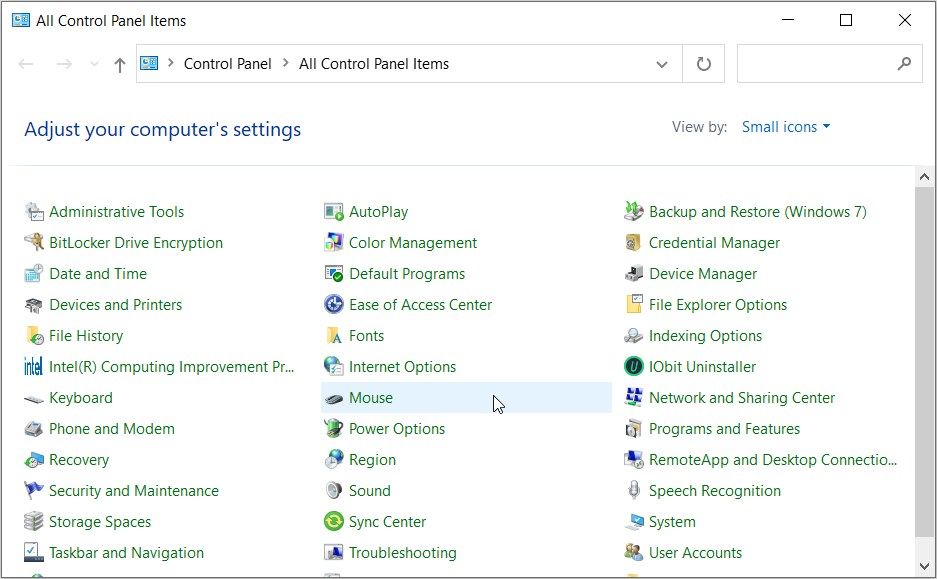Click the Sound speaker icon
937x579 pixels.
point(334,491)
